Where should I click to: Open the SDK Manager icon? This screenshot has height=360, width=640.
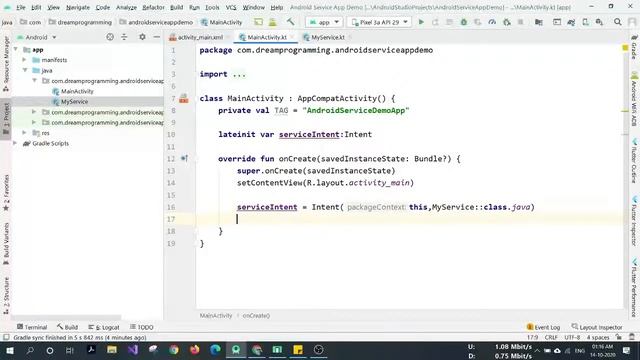(x=599, y=22)
